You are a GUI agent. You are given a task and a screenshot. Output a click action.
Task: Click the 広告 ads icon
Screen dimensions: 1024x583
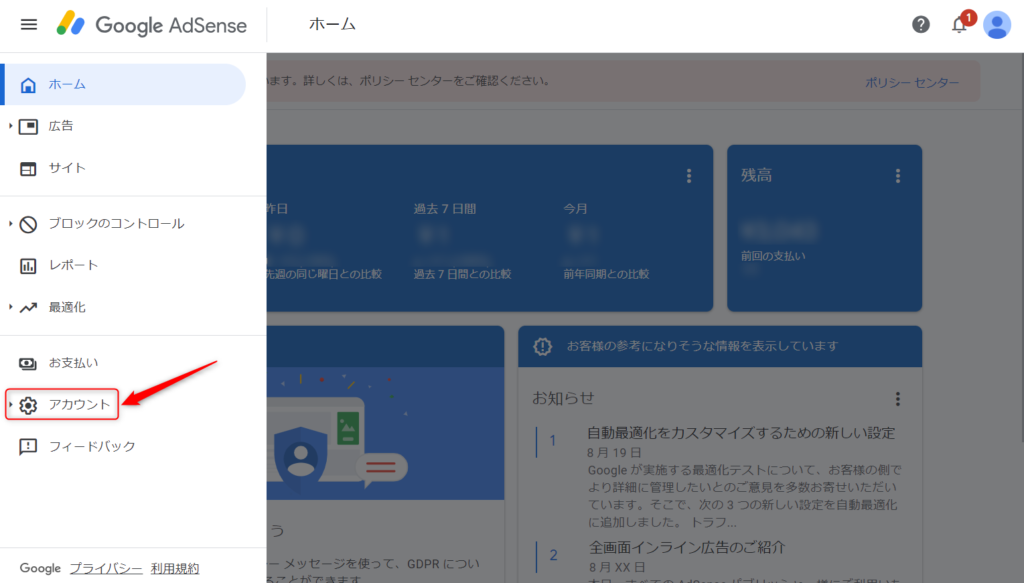pos(28,127)
